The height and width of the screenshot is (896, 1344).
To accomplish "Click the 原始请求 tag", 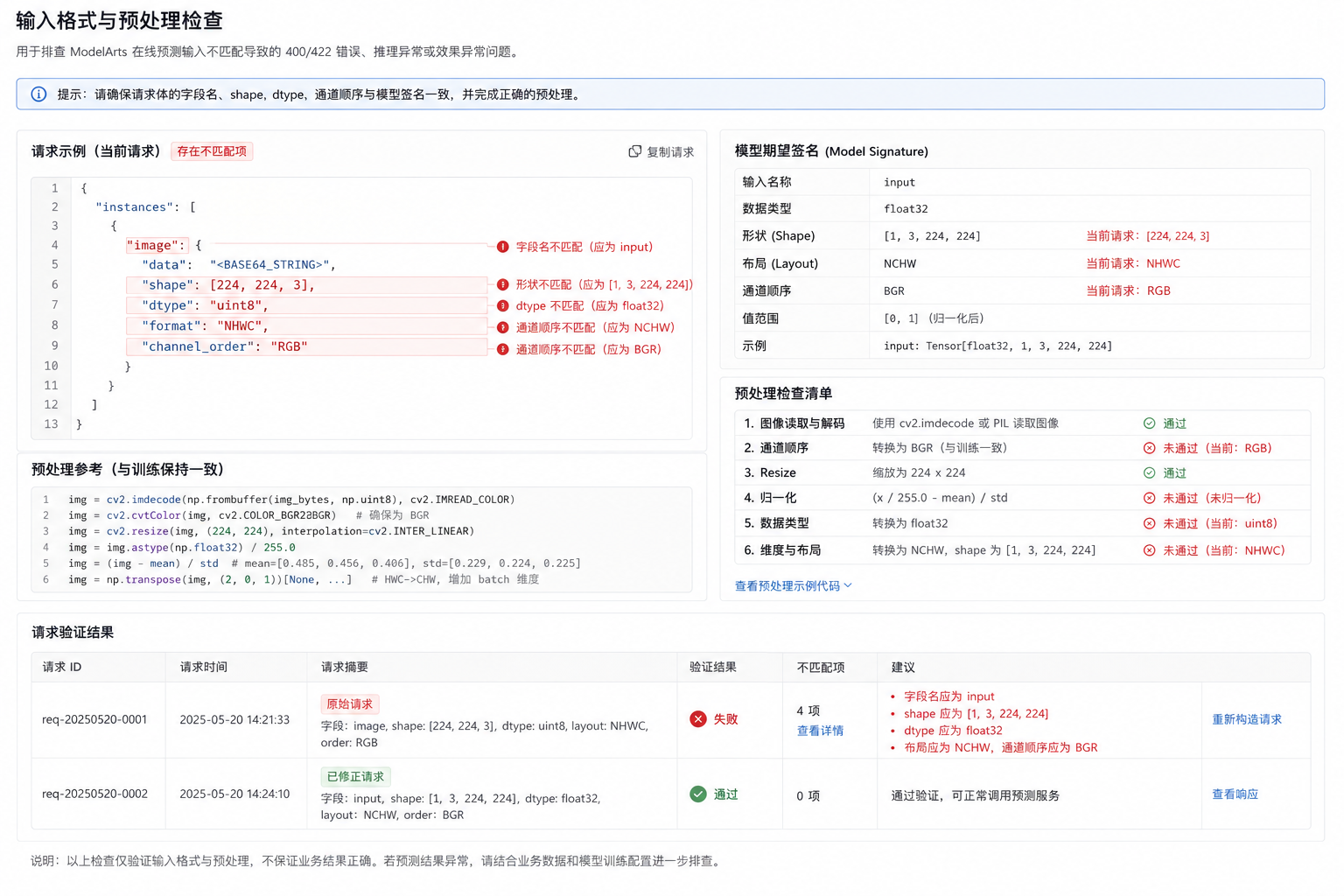I will tap(350, 704).
